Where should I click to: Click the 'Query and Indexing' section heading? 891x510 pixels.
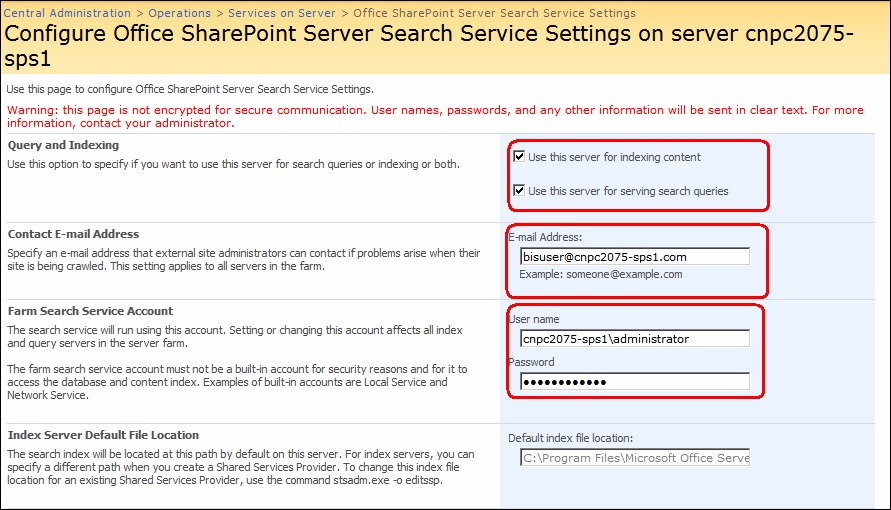coord(63,145)
